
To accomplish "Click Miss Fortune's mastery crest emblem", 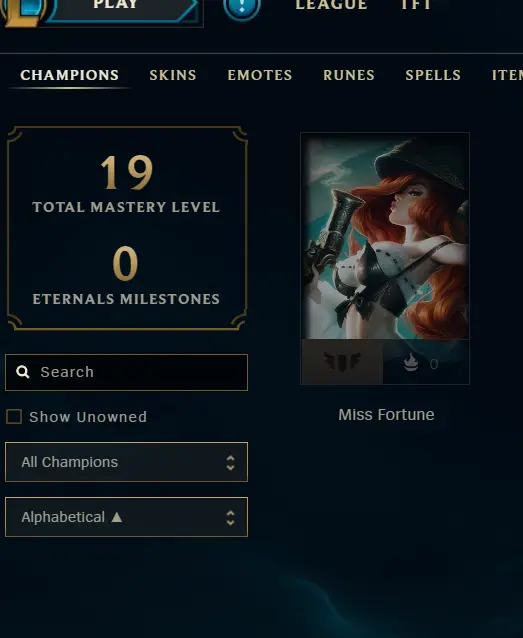I will [342, 361].
